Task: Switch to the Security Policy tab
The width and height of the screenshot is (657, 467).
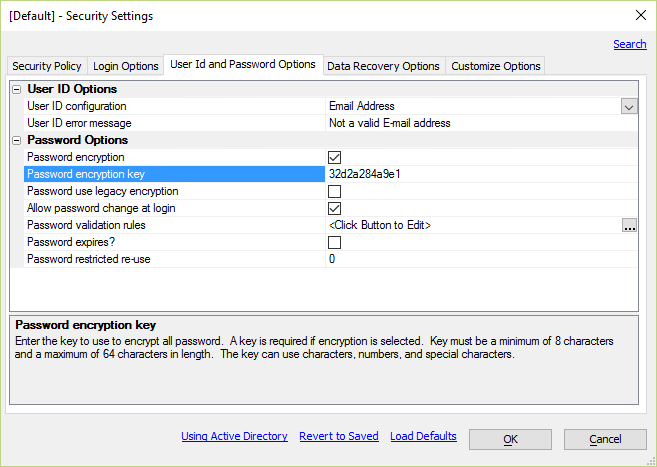Action: pyautogui.click(x=47, y=66)
